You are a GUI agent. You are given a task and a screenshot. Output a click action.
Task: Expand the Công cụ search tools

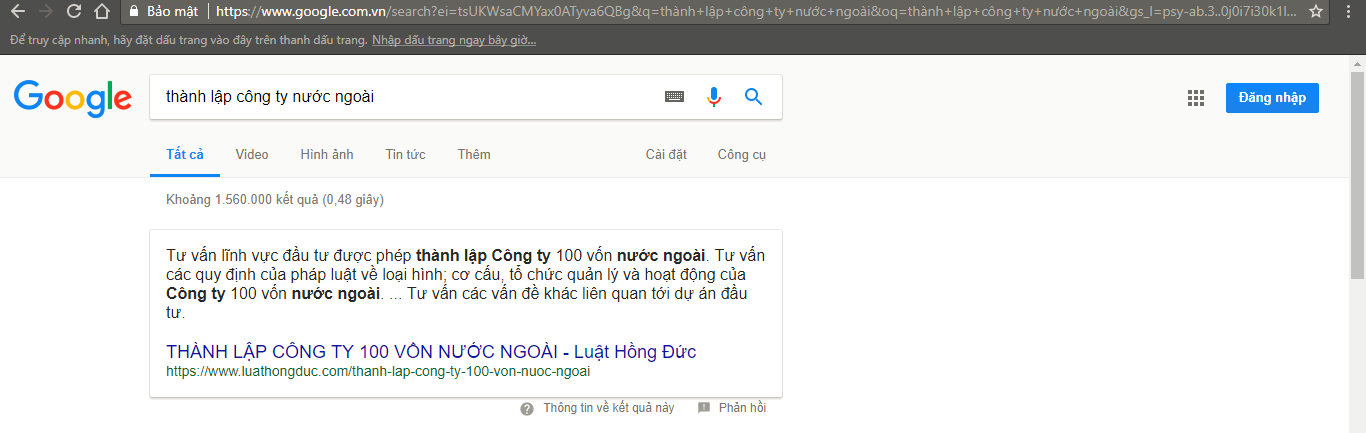[741, 155]
